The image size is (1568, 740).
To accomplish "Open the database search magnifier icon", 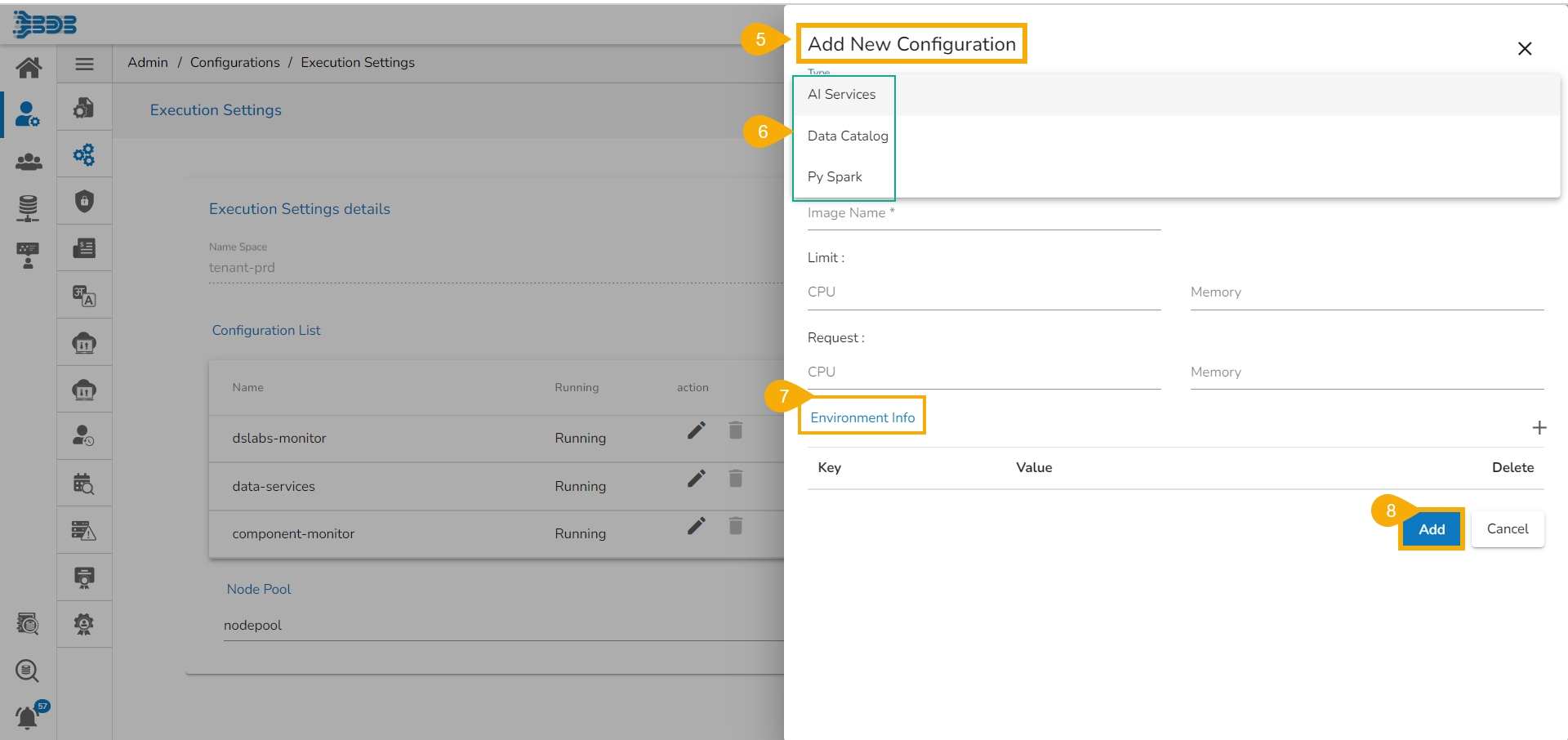I will point(28,671).
